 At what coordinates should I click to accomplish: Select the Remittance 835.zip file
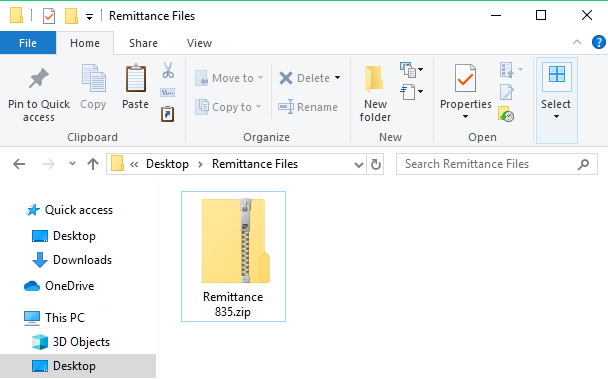coord(233,256)
